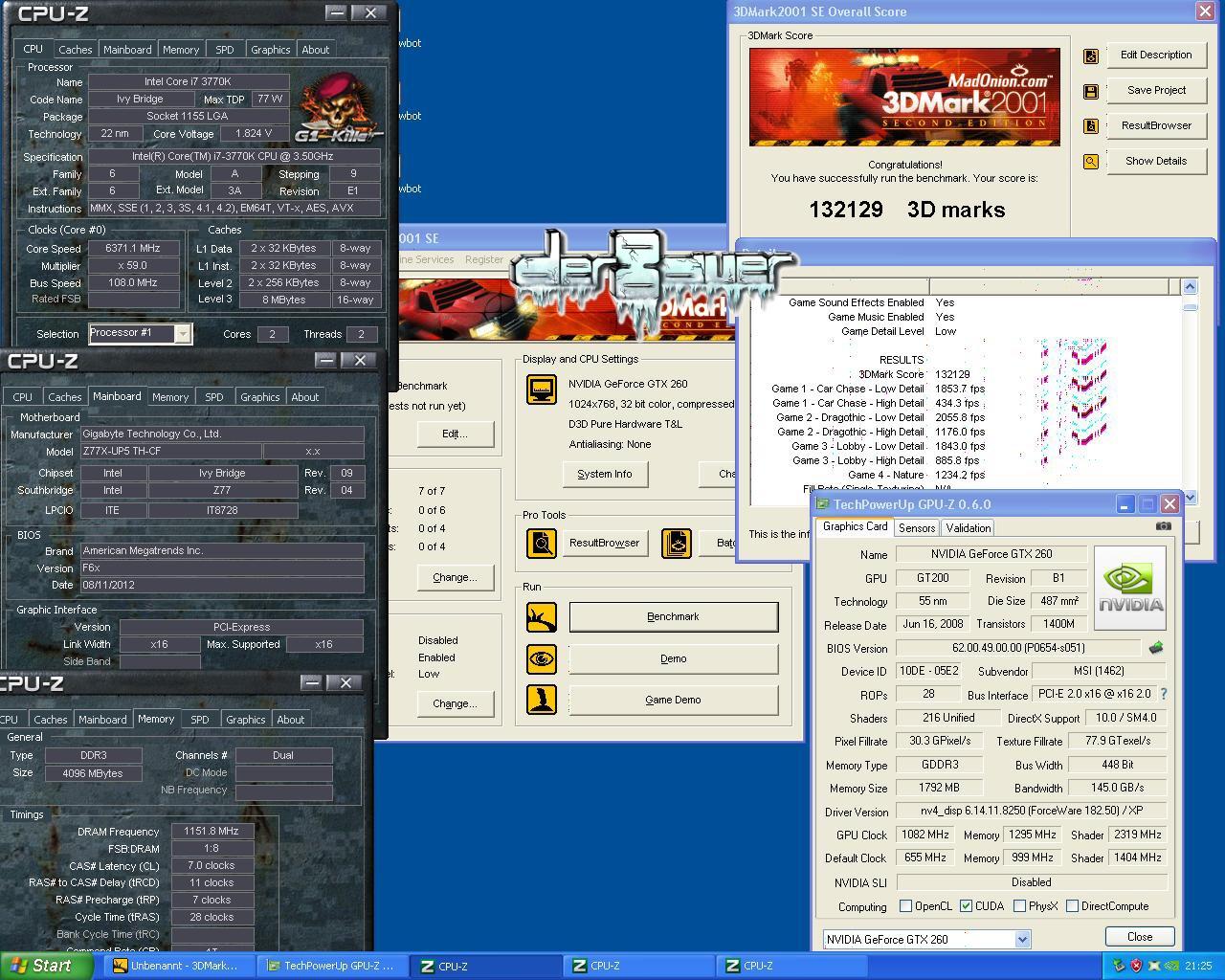Click the red shield system tray icon
This screenshot has height=980, width=1225.
coord(1137,966)
